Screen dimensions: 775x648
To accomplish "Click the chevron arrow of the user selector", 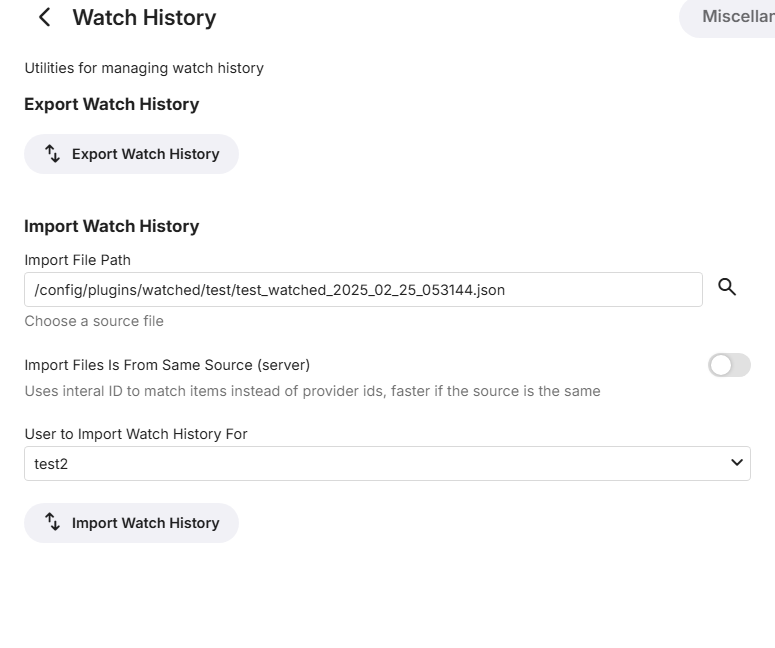I will tap(737, 463).
